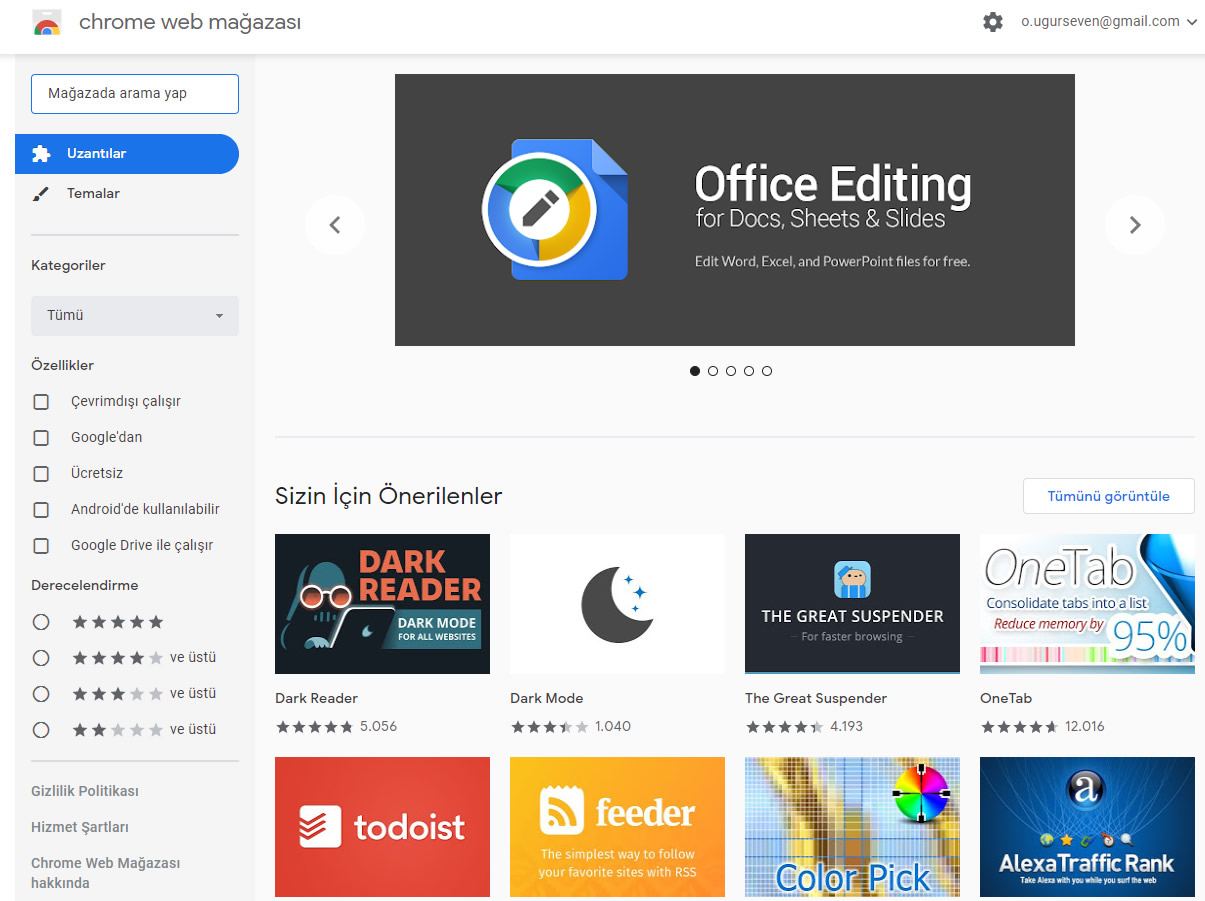Click the paintbrush Temalar icon
Image resolution: width=1205 pixels, height=901 pixels.
41,194
